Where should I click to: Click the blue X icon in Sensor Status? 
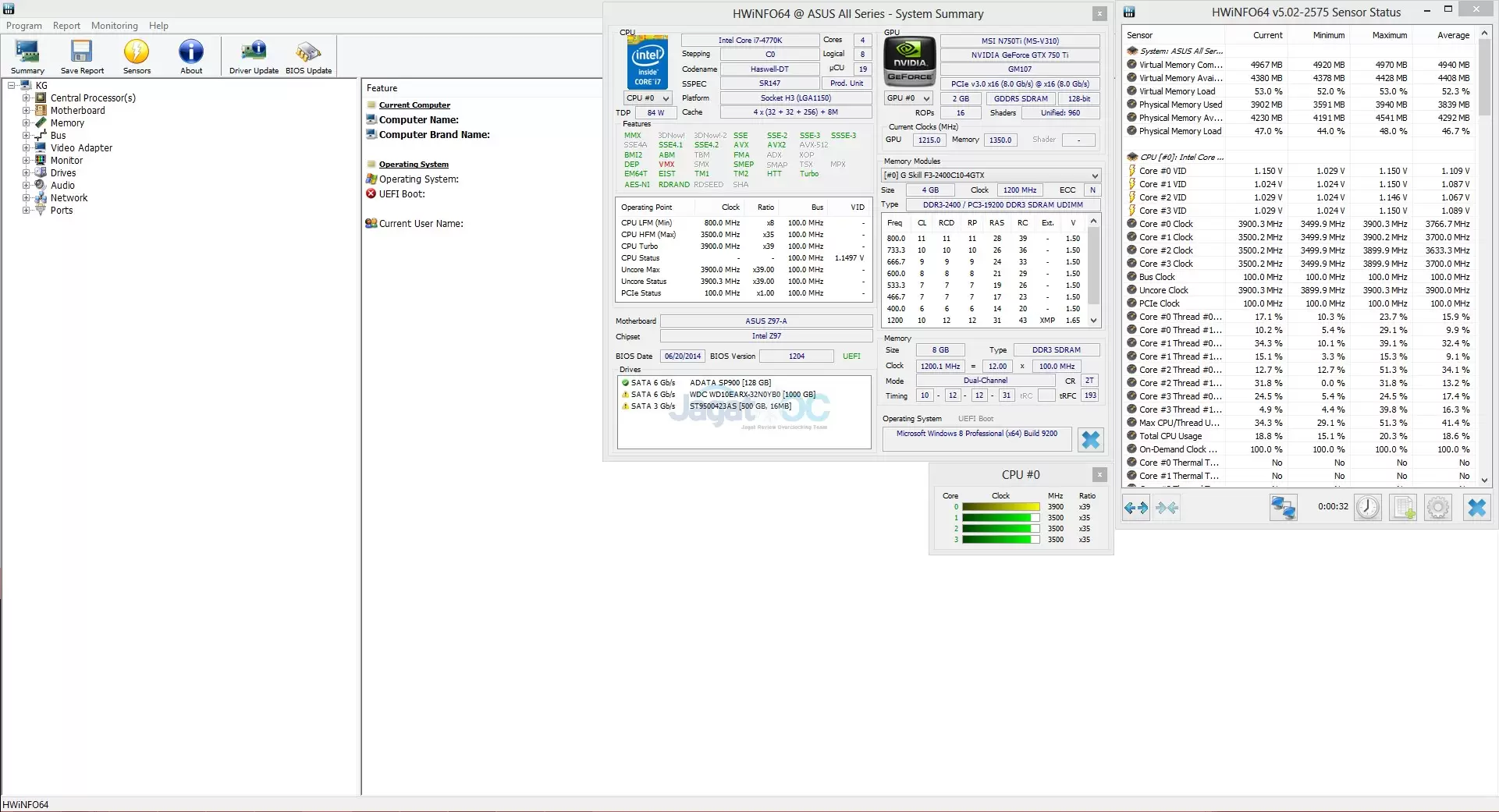click(1477, 508)
